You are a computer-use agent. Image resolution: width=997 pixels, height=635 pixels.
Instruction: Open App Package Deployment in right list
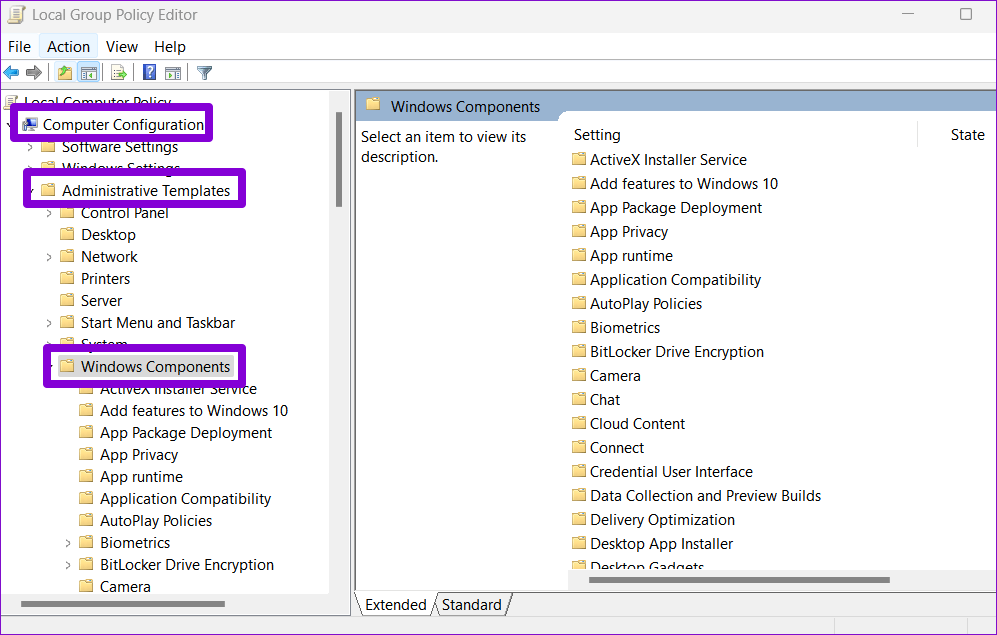[675, 208]
